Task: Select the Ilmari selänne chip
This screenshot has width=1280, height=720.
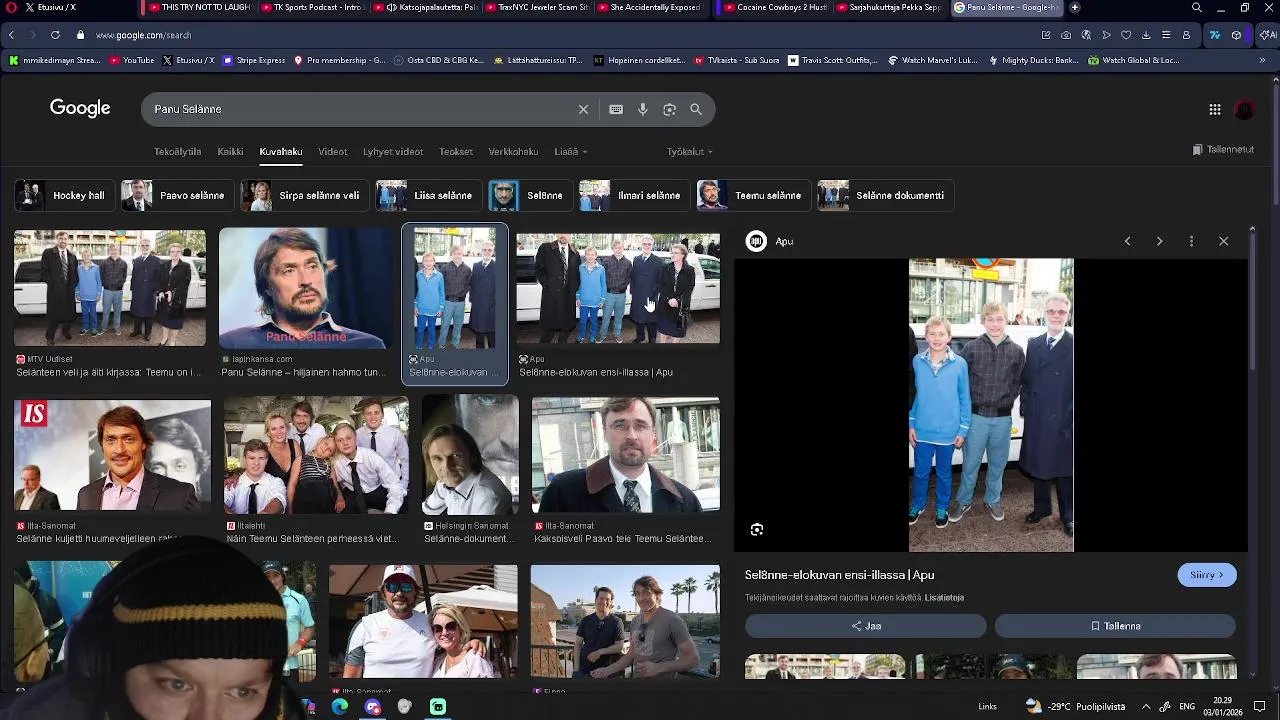Action: (x=634, y=196)
